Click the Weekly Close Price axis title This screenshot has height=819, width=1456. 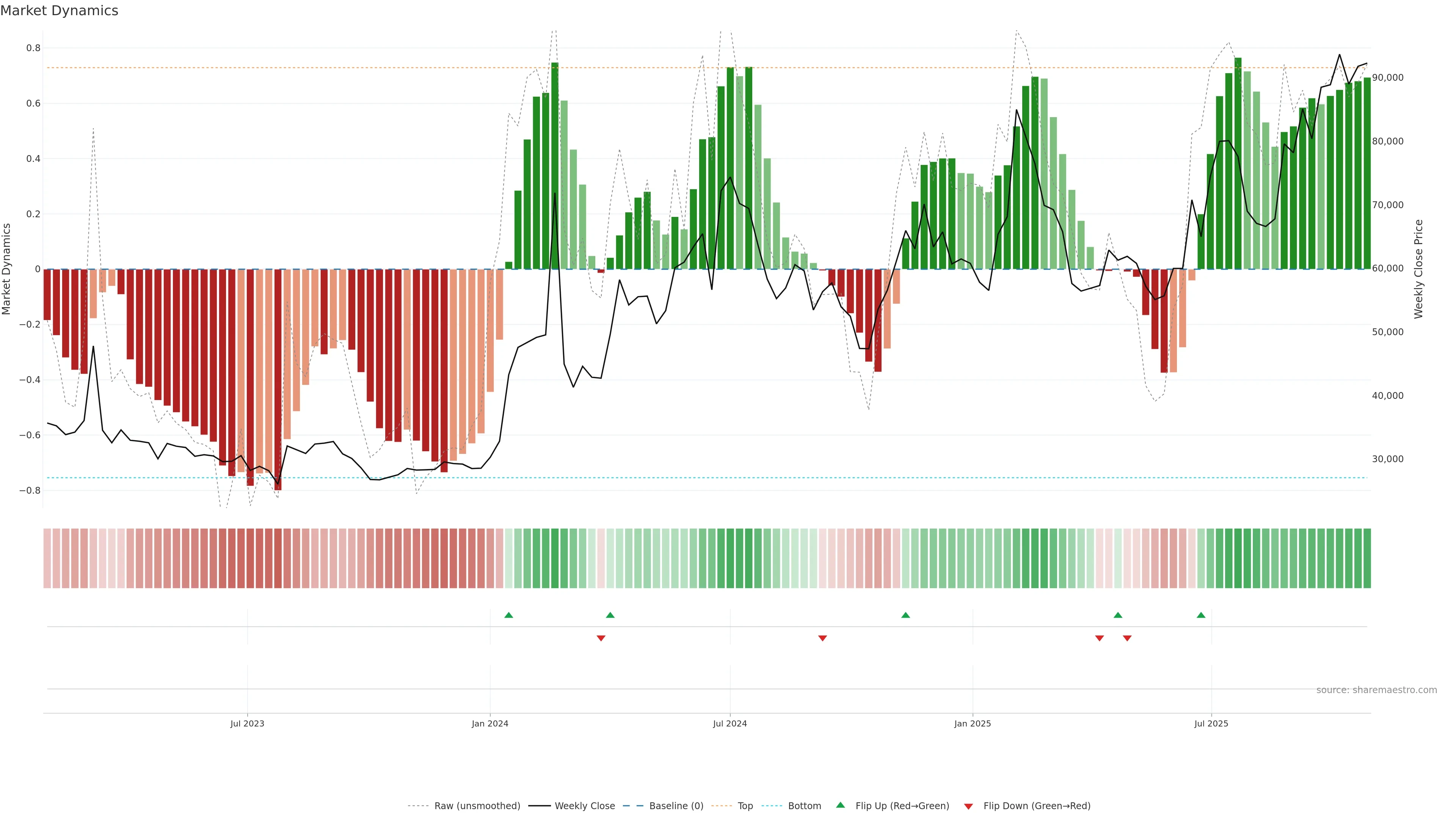[1418, 269]
